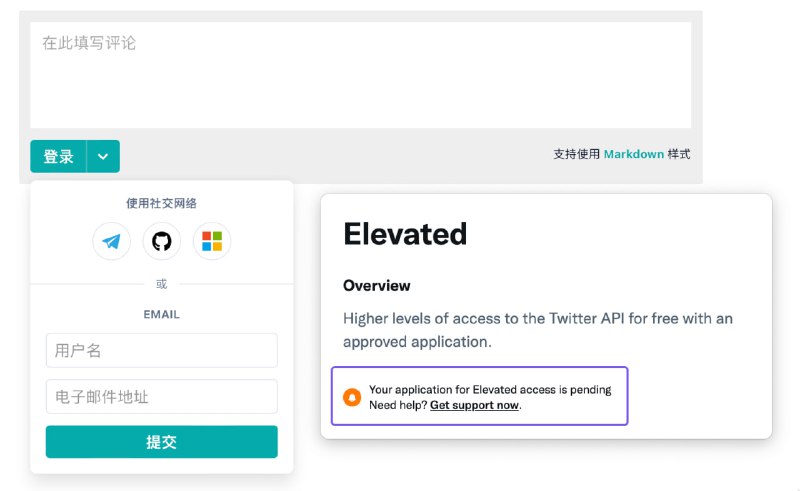Viewport: 800px width, 491px height.
Task: Click the green 登录 button
Action: coord(58,156)
